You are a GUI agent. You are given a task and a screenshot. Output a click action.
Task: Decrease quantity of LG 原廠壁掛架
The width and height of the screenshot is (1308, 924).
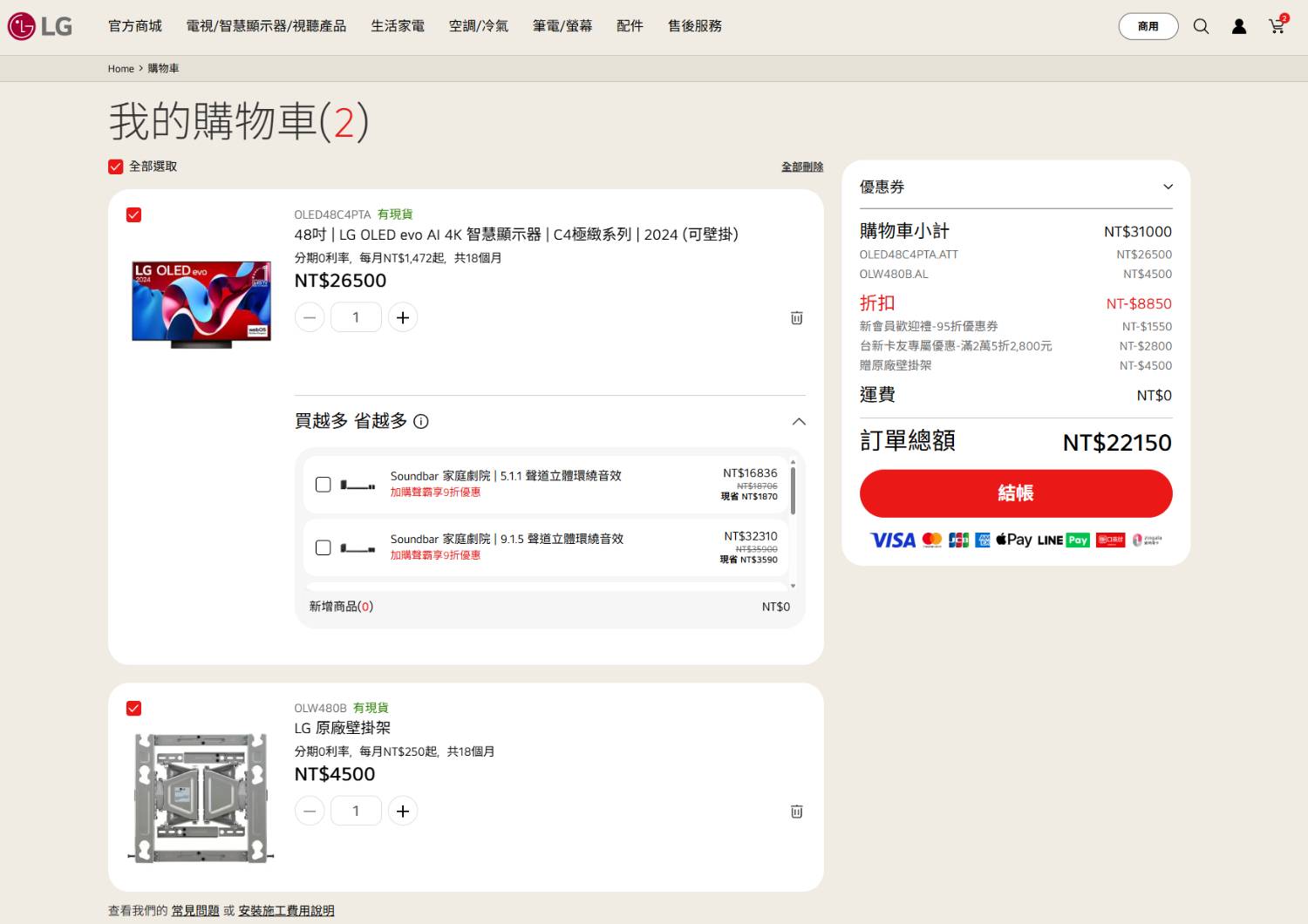coord(310,811)
